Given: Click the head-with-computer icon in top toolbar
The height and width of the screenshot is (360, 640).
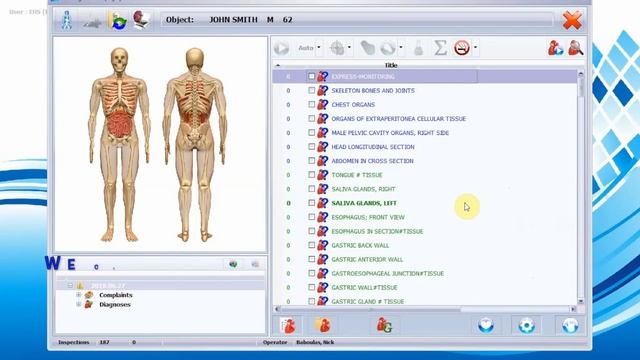Looking at the screenshot, I should coord(142,20).
